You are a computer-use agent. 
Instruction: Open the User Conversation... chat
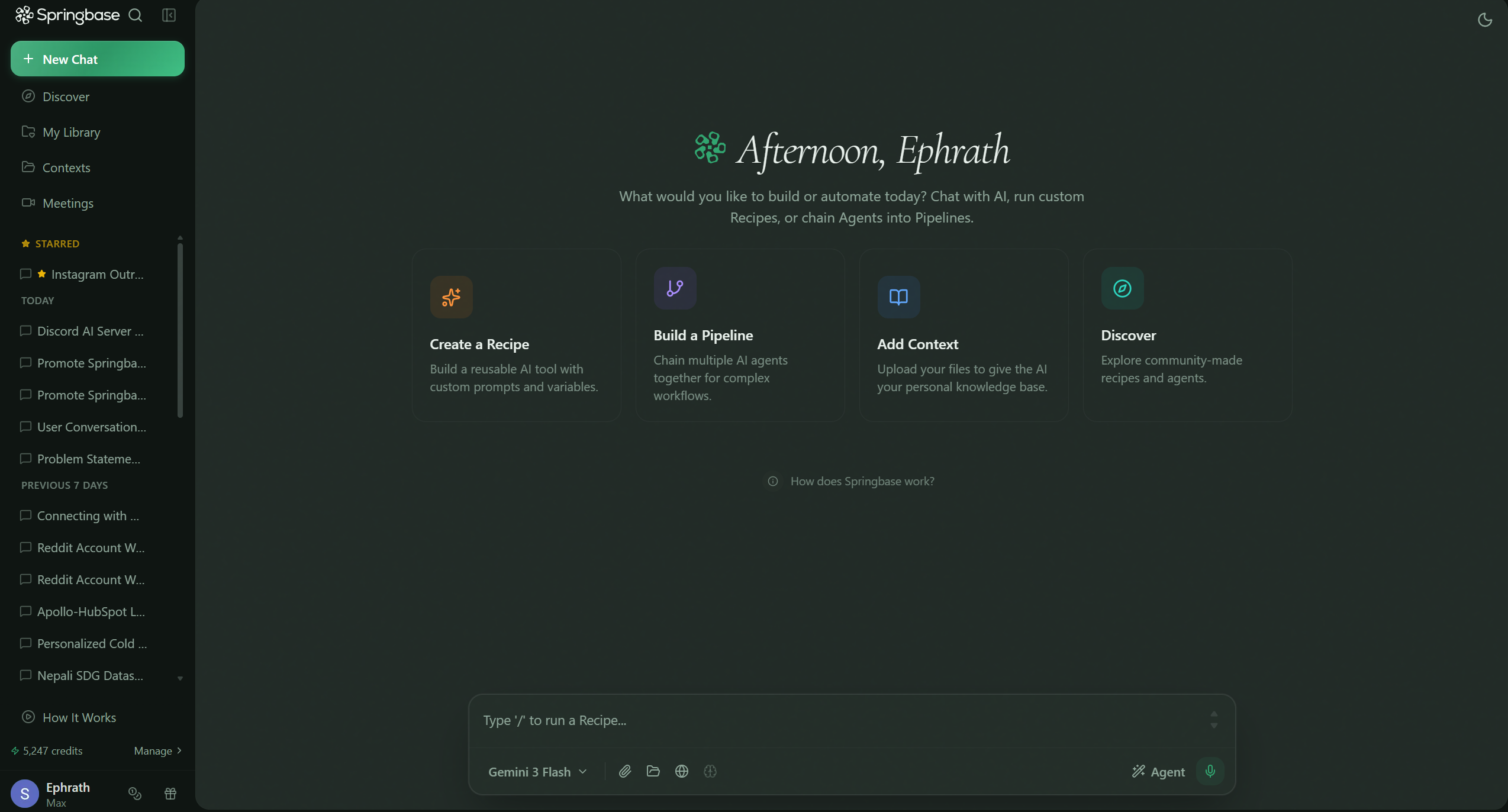(92, 427)
